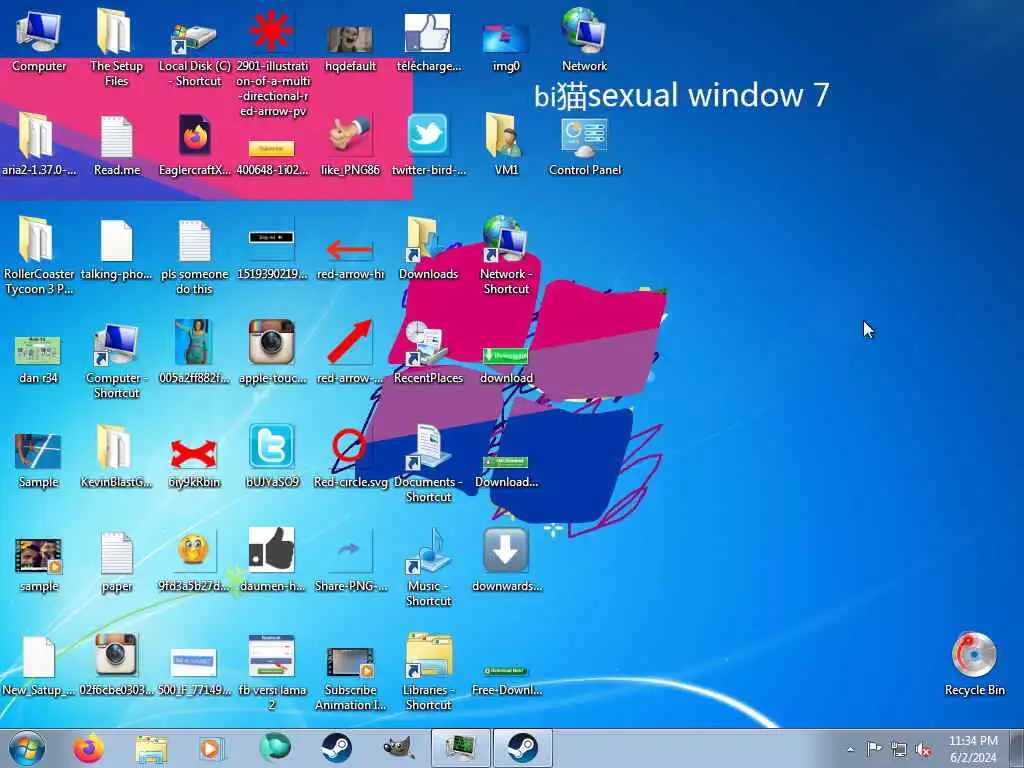Launch Firefox from the taskbar
Viewport: 1024px width, 768px height.
[89, 748]
